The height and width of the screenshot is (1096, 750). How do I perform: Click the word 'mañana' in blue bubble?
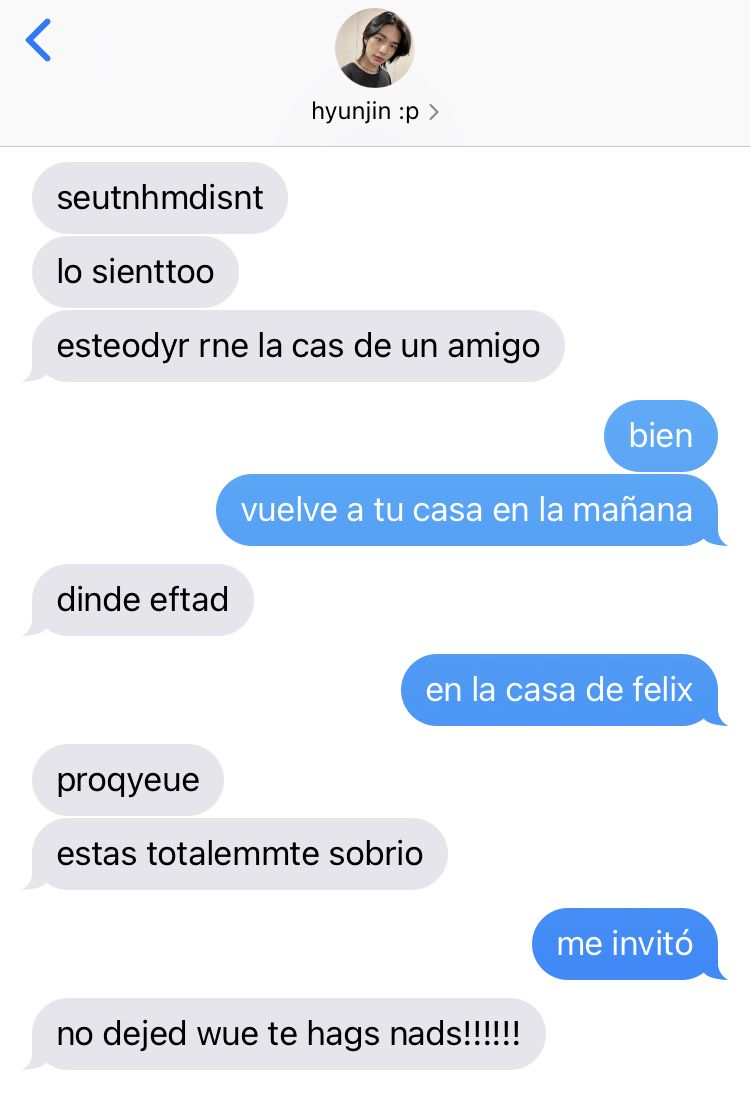click(633, 510)
